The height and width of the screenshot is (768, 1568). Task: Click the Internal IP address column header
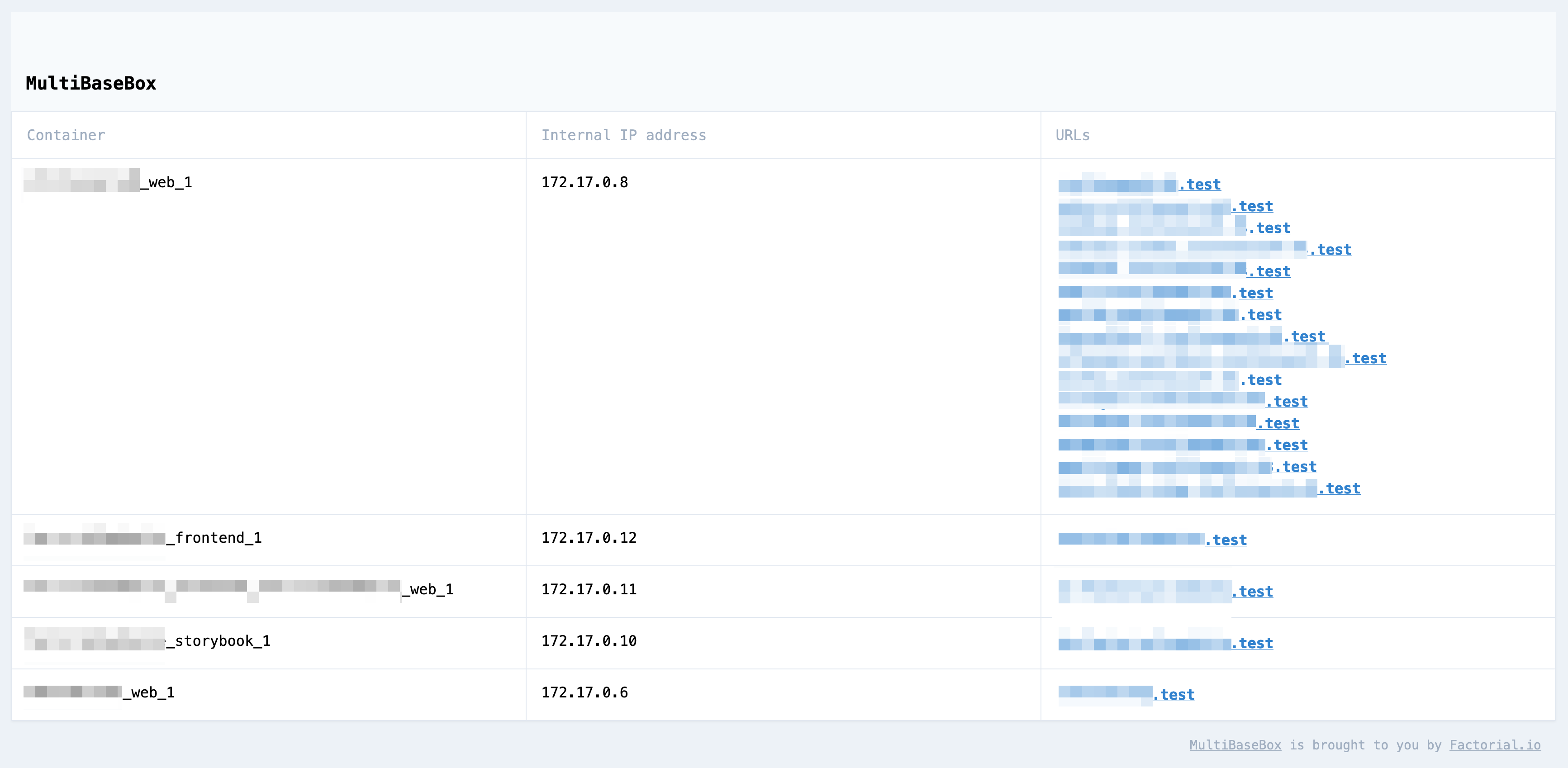click(x=624, y=135)
